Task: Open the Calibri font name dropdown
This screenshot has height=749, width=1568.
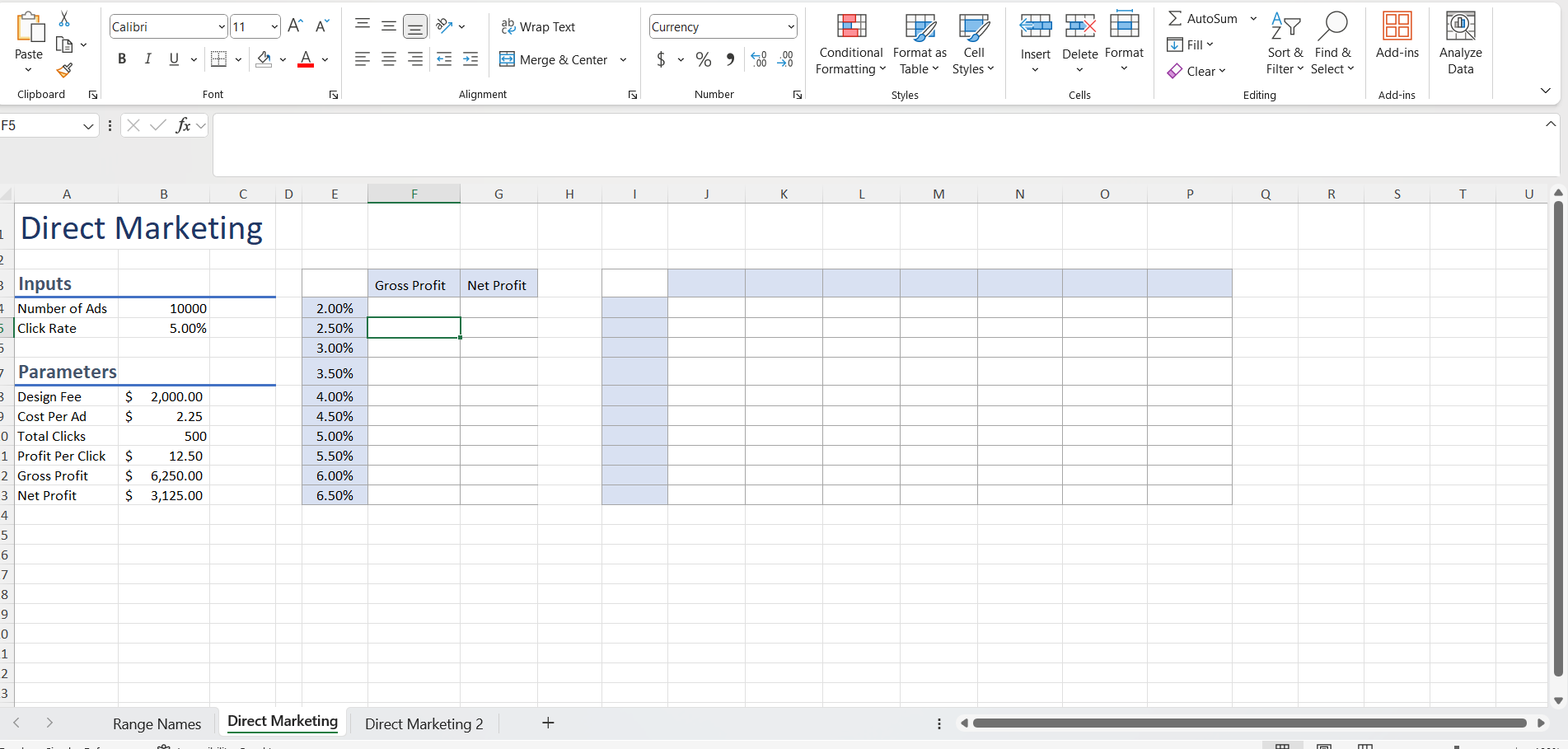Action: [222, 27]
